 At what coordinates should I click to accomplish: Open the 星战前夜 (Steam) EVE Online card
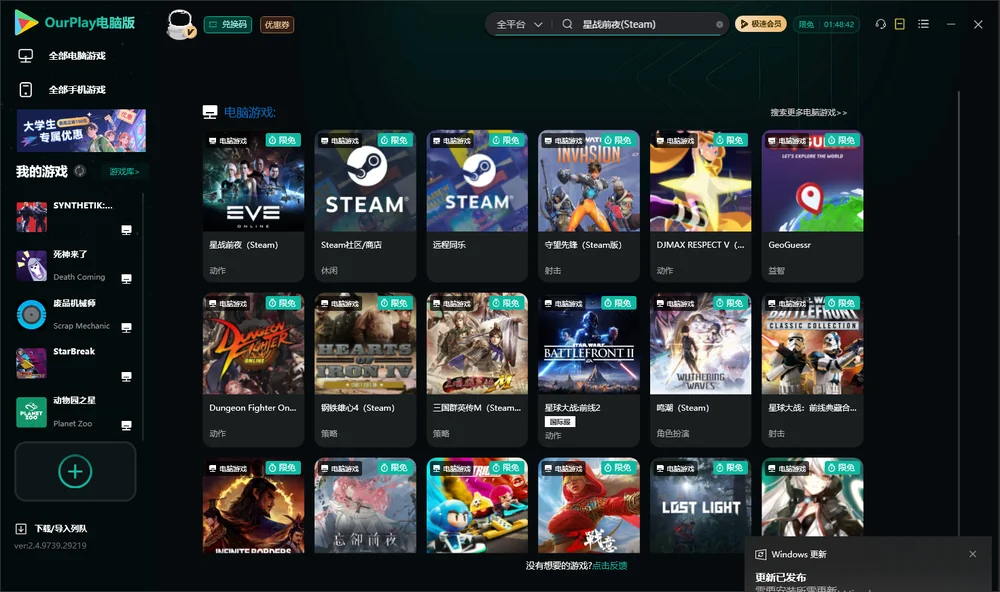pyautogui.click(x=253, y=205)
